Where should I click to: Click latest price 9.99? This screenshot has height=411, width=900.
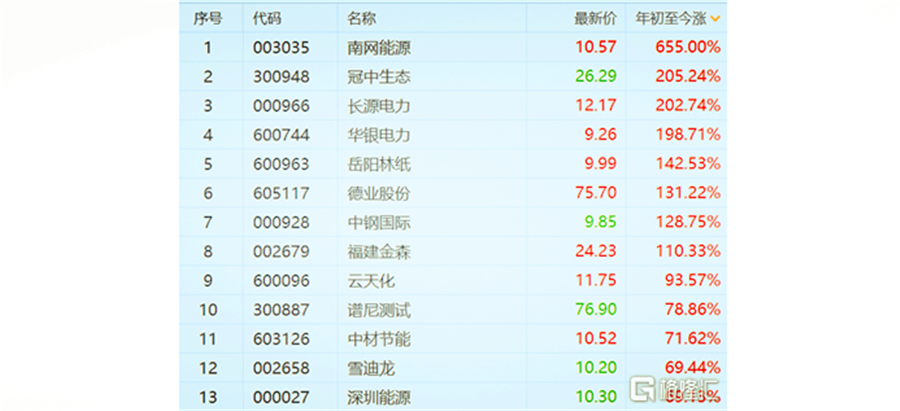pyautogui.click(x=602, y=165)
